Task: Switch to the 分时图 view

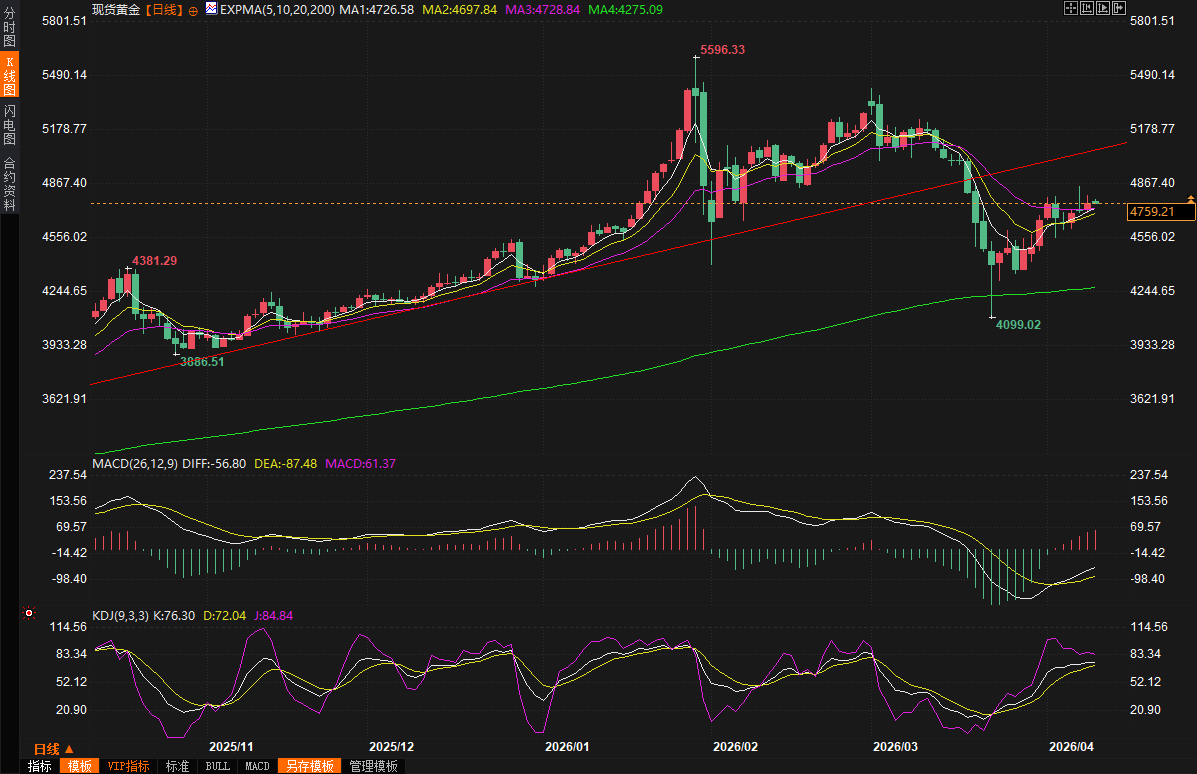Action: click(x=9, y=28)
